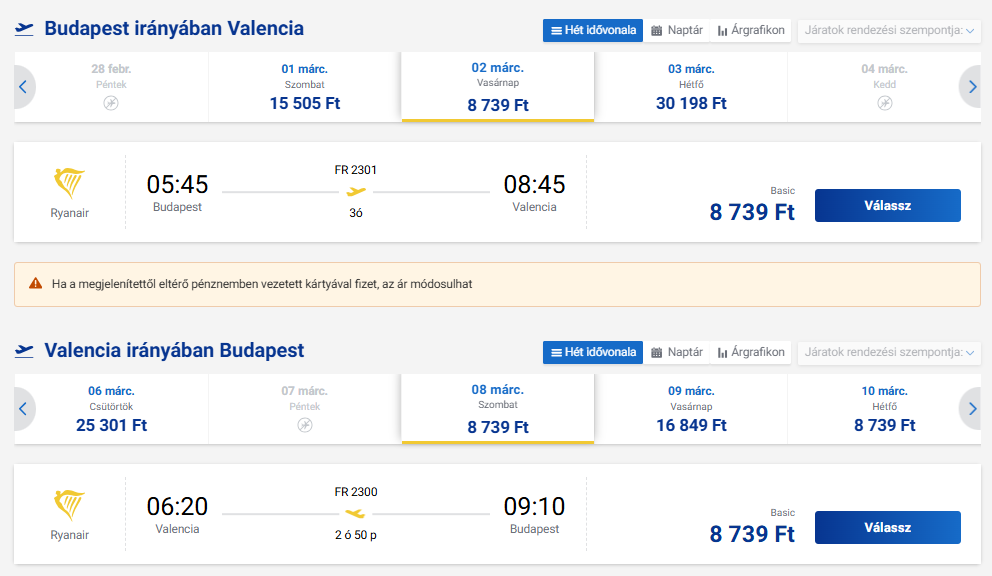
Task: Switch return view to Árgrafikon
Action: pos(751,353)
